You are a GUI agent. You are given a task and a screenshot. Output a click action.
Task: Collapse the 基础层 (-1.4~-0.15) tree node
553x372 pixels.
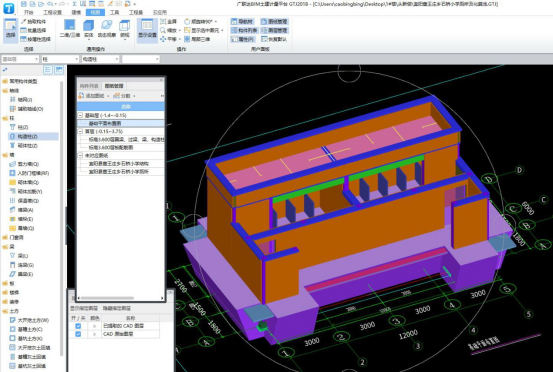pos(80,115)
